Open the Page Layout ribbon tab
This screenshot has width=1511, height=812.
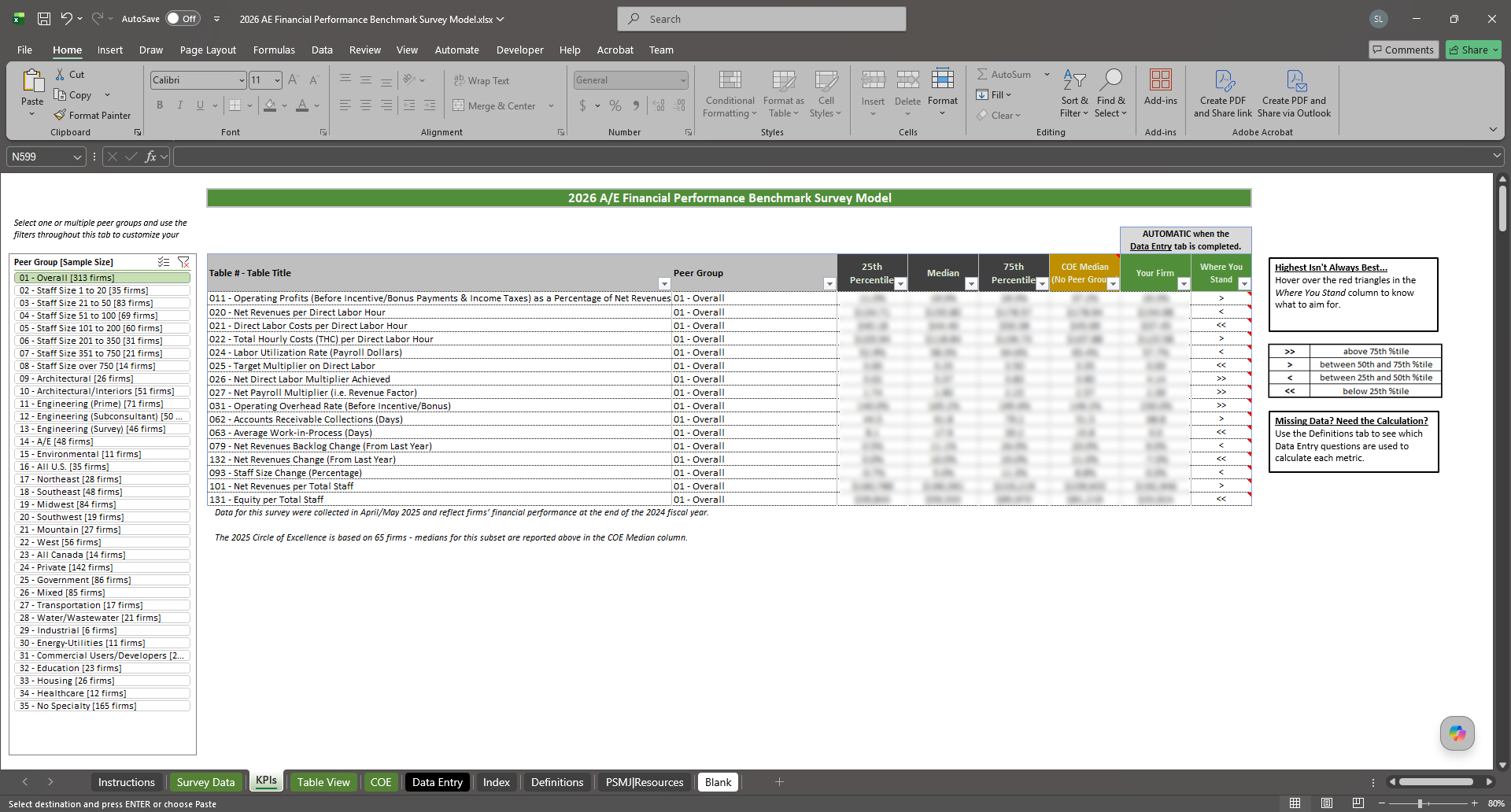(x=208, y=50)
